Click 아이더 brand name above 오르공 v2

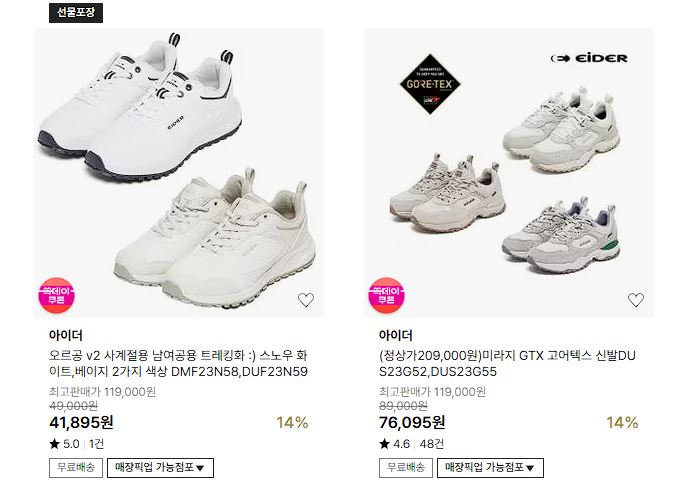tap(66, 335)
